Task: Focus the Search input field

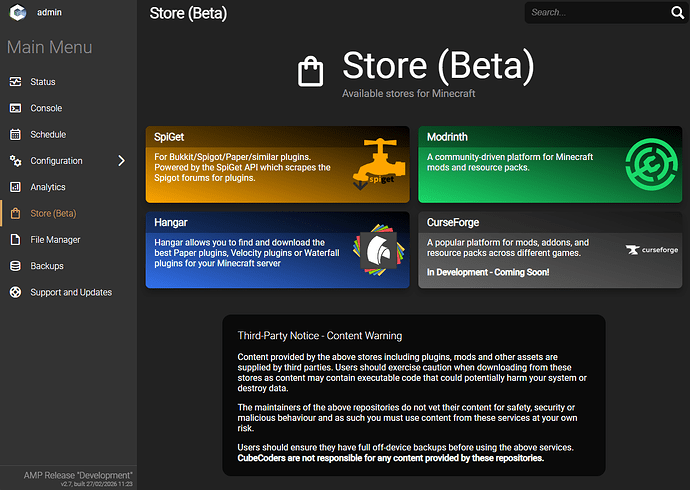Action: point(596,12)
